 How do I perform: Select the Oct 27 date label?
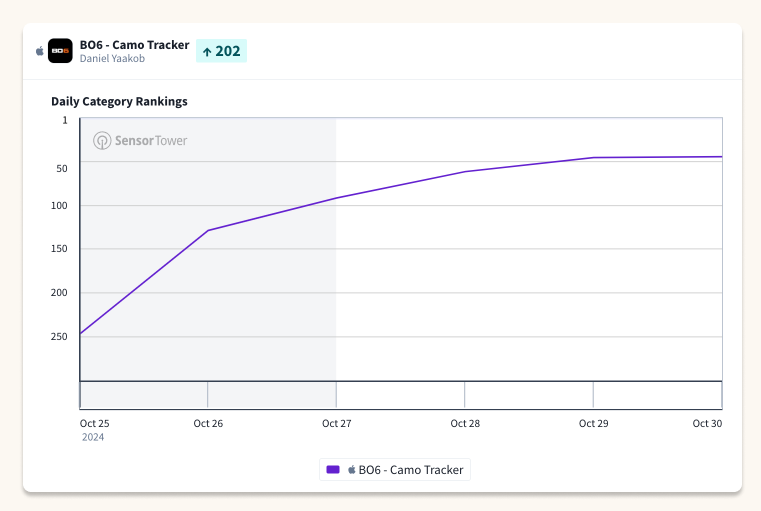[336, 424]
